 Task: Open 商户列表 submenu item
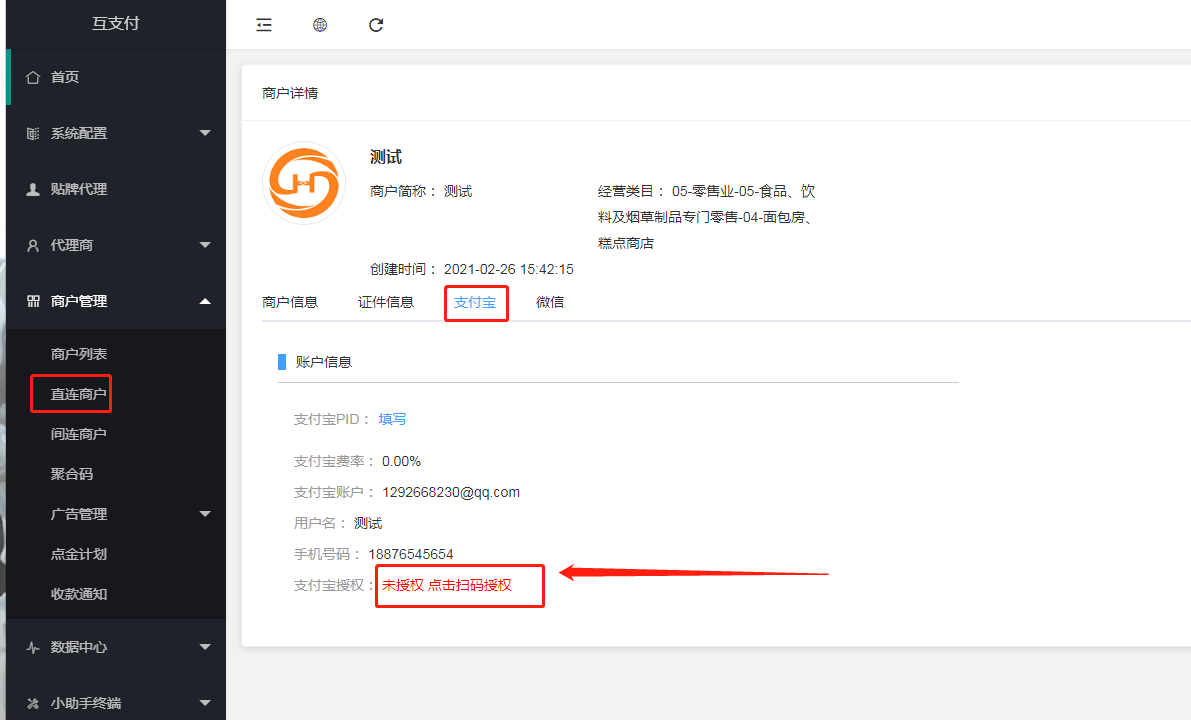[79, 354]
